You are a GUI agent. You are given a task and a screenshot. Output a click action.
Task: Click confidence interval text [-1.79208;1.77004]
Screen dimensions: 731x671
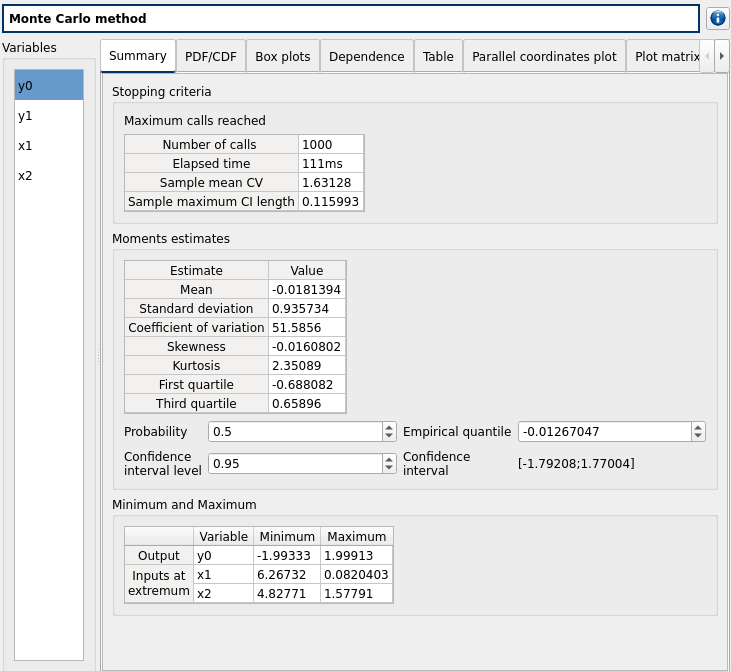coord(576,463)
